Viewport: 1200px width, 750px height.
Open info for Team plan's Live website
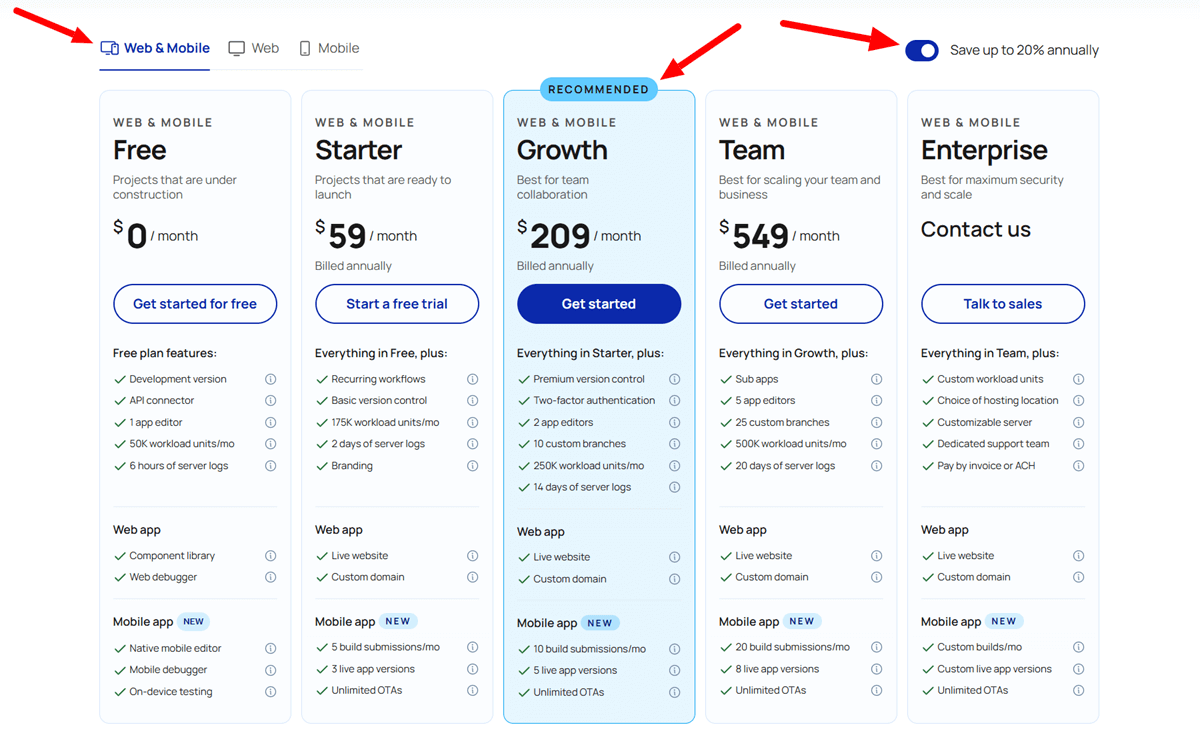click(876, 555)
